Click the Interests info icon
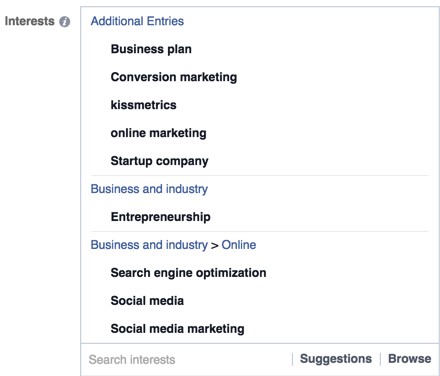This screenshot has width=440, height=376. pyautogui.click(x=65, y=22)
